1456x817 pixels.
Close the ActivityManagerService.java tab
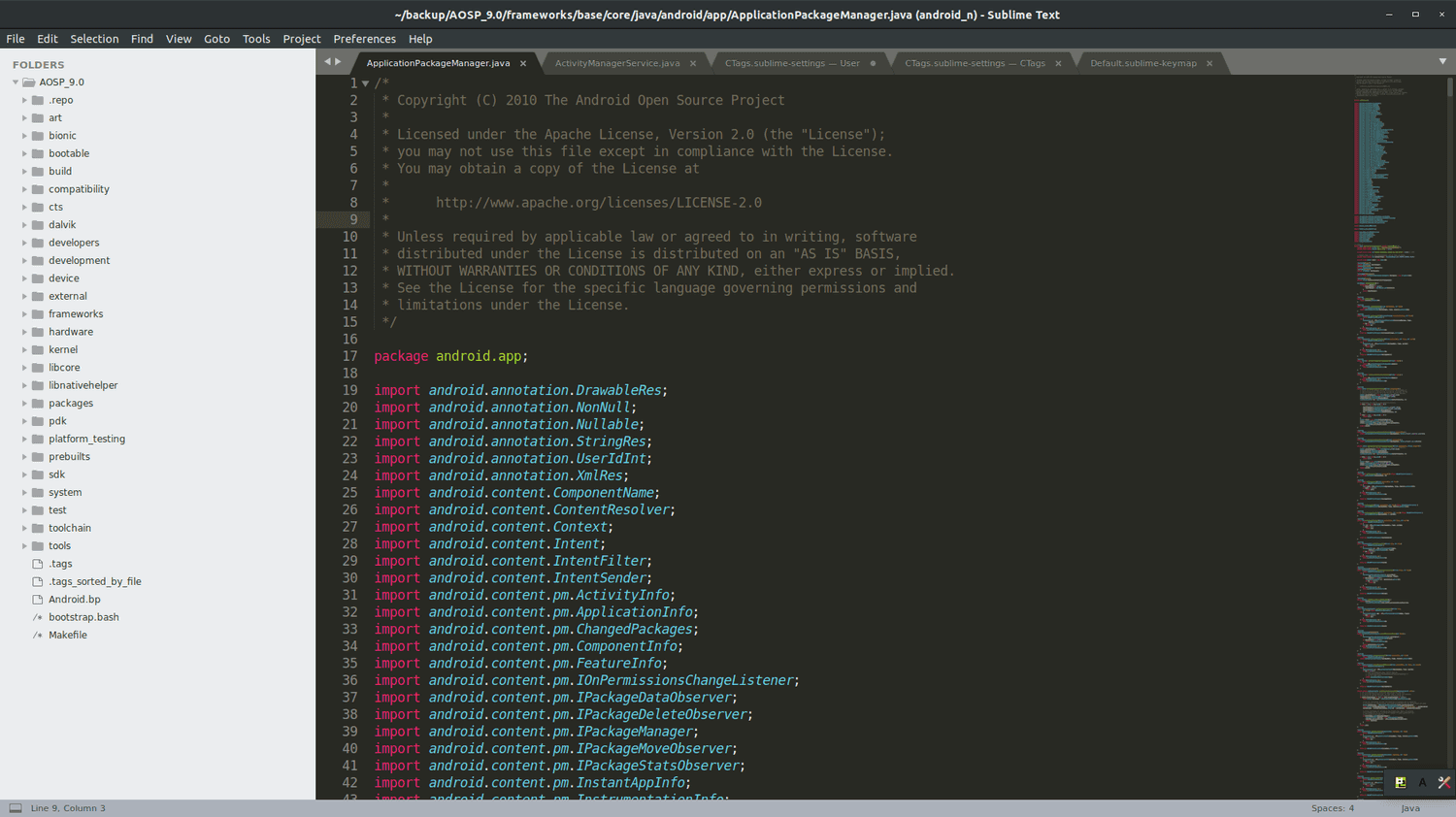(x=692, y=61)
